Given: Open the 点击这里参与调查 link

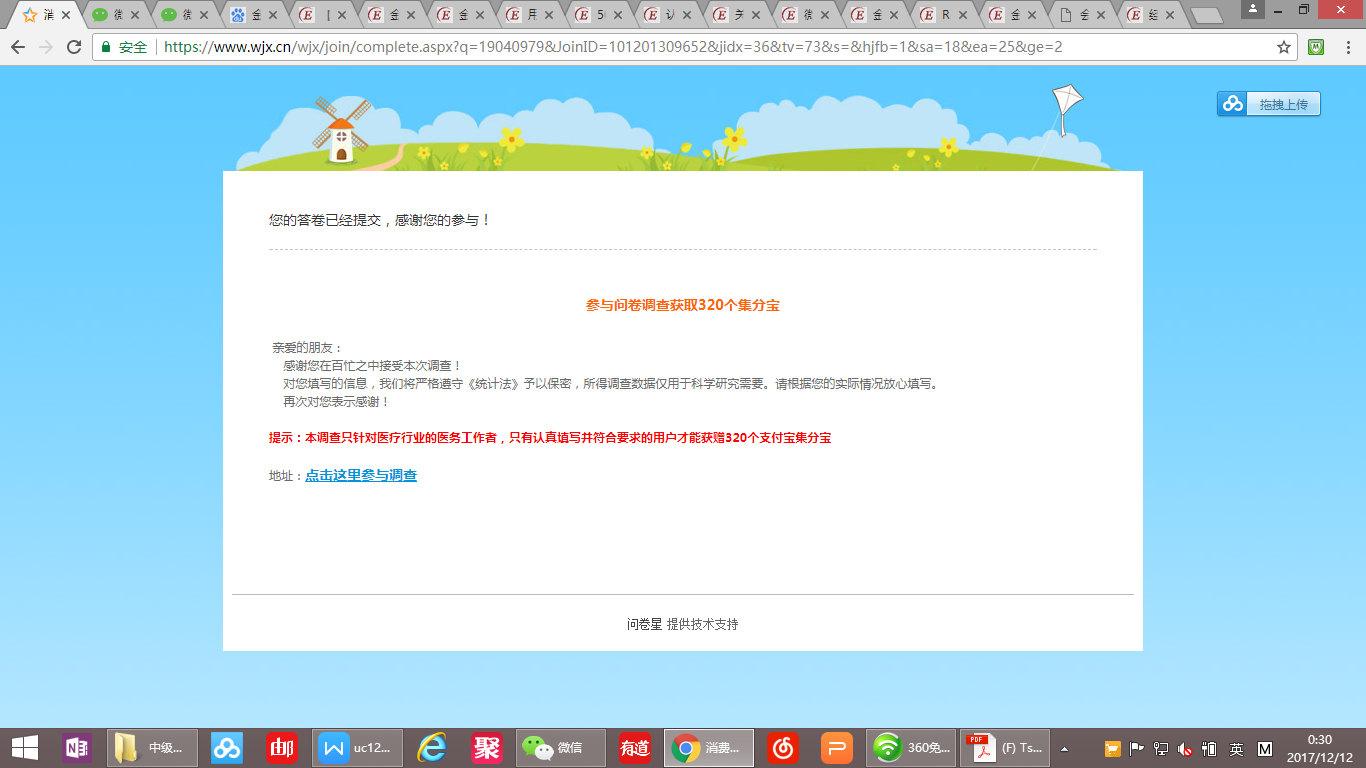Looking at the screenshot, I should 361,476.
